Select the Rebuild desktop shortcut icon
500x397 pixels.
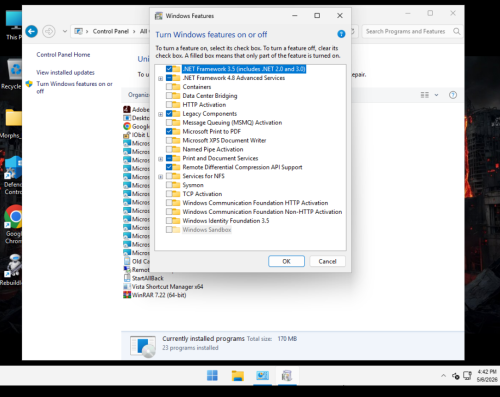[12, 269]
